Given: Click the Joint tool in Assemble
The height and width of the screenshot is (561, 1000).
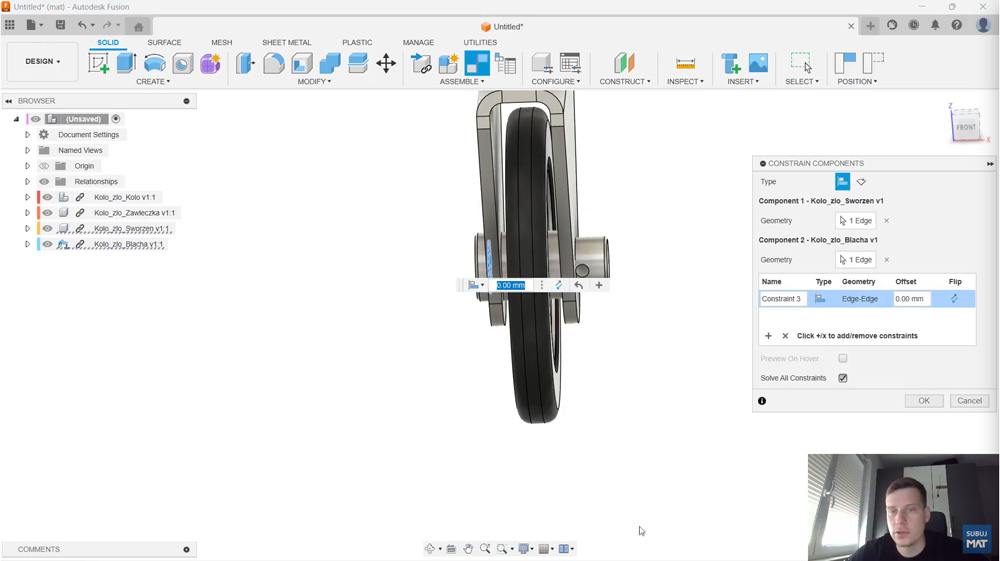Looking at the screenshot, I should tap(477, 63).
